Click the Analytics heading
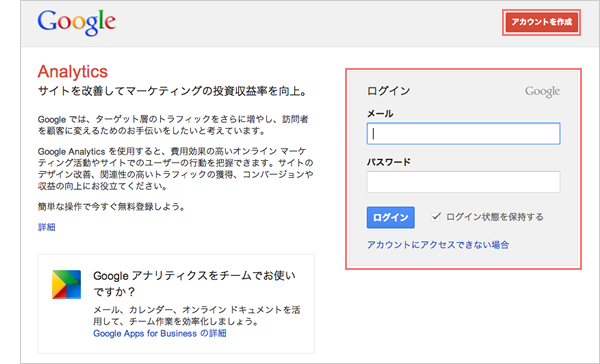This screenshot has height=364, width=600. 73,72
